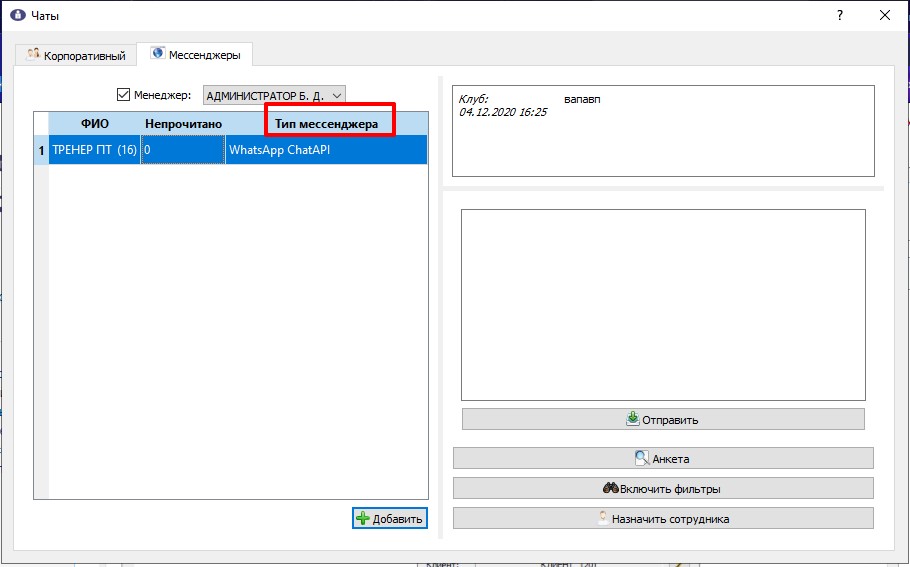Select the unread count cell showing 0

(183, 150)
